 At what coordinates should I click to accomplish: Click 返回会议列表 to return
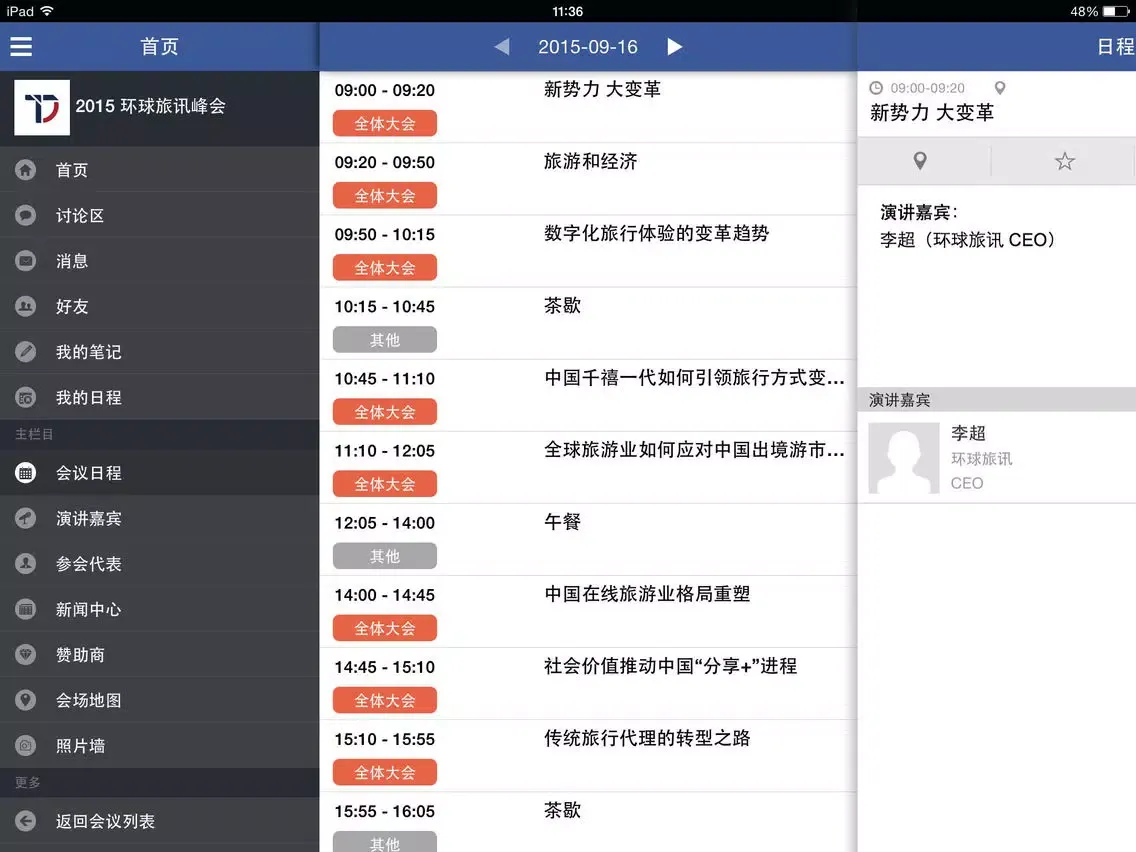click(x=159, y=821)
